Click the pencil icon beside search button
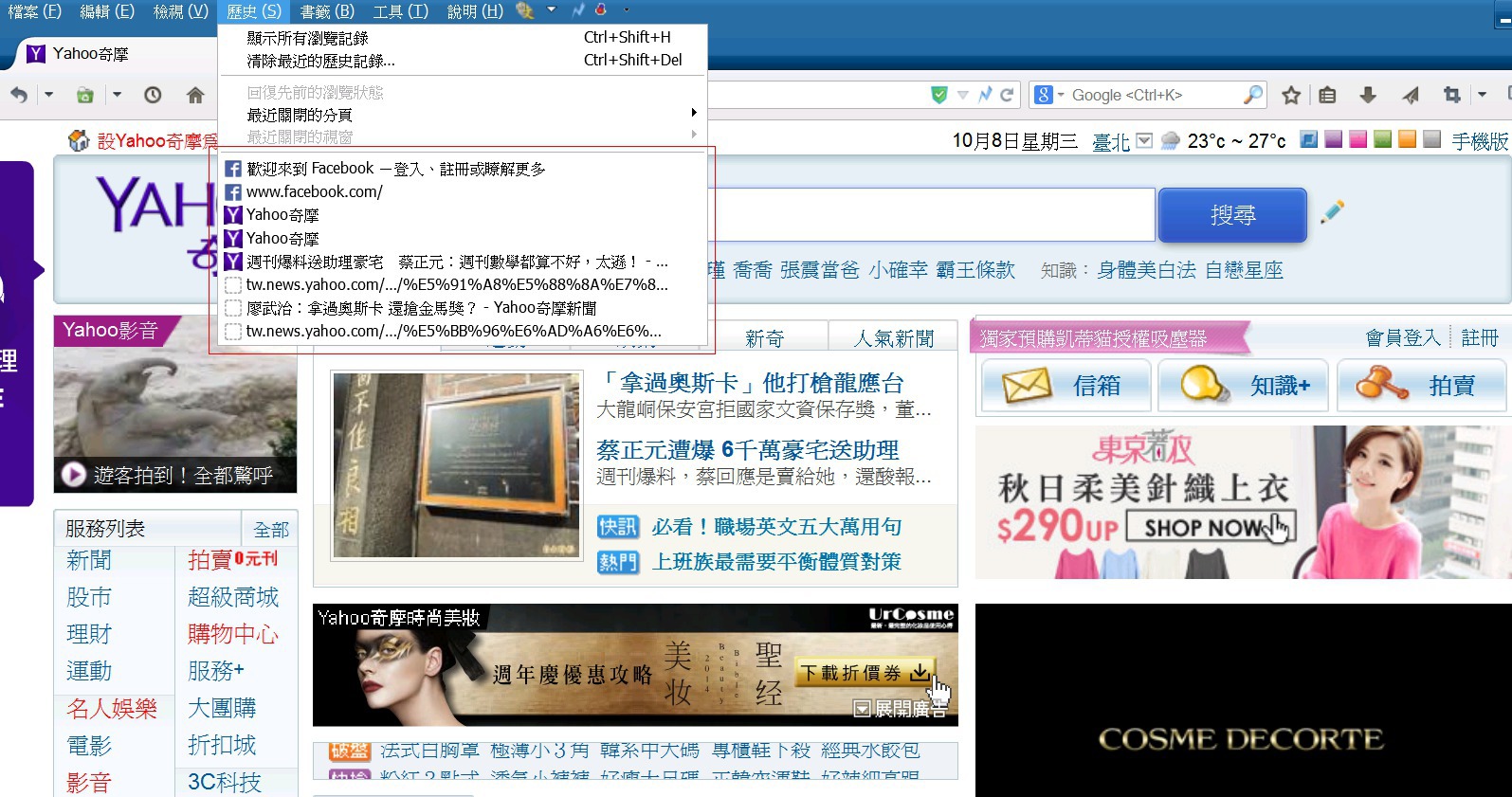This screenshot has width=1512, height=797. [x=1332, y=211]
